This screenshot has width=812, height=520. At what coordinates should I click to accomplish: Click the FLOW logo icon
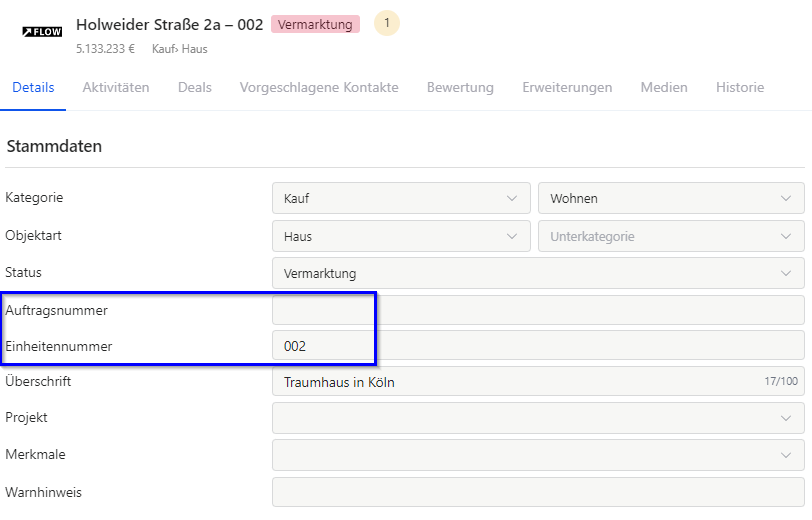point(42,32)
